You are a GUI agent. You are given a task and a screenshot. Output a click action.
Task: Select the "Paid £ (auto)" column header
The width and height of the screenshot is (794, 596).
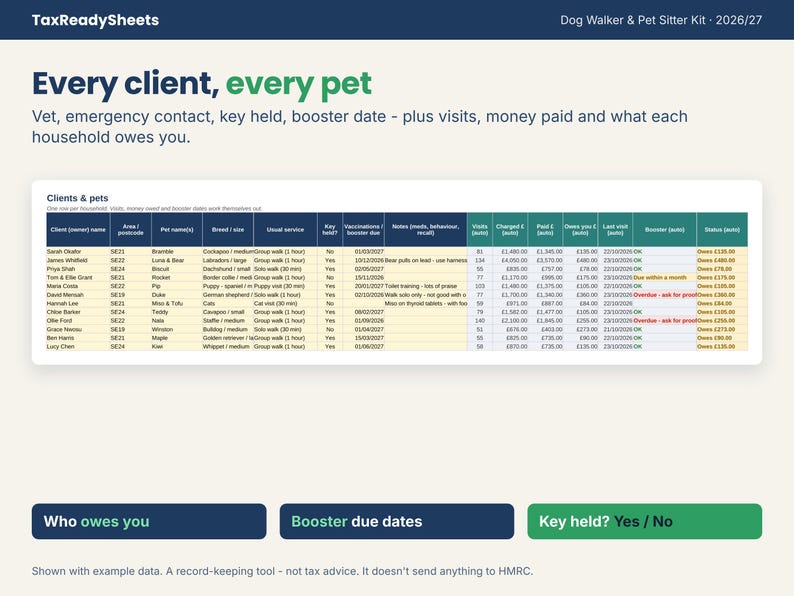[x=545, y=229]
